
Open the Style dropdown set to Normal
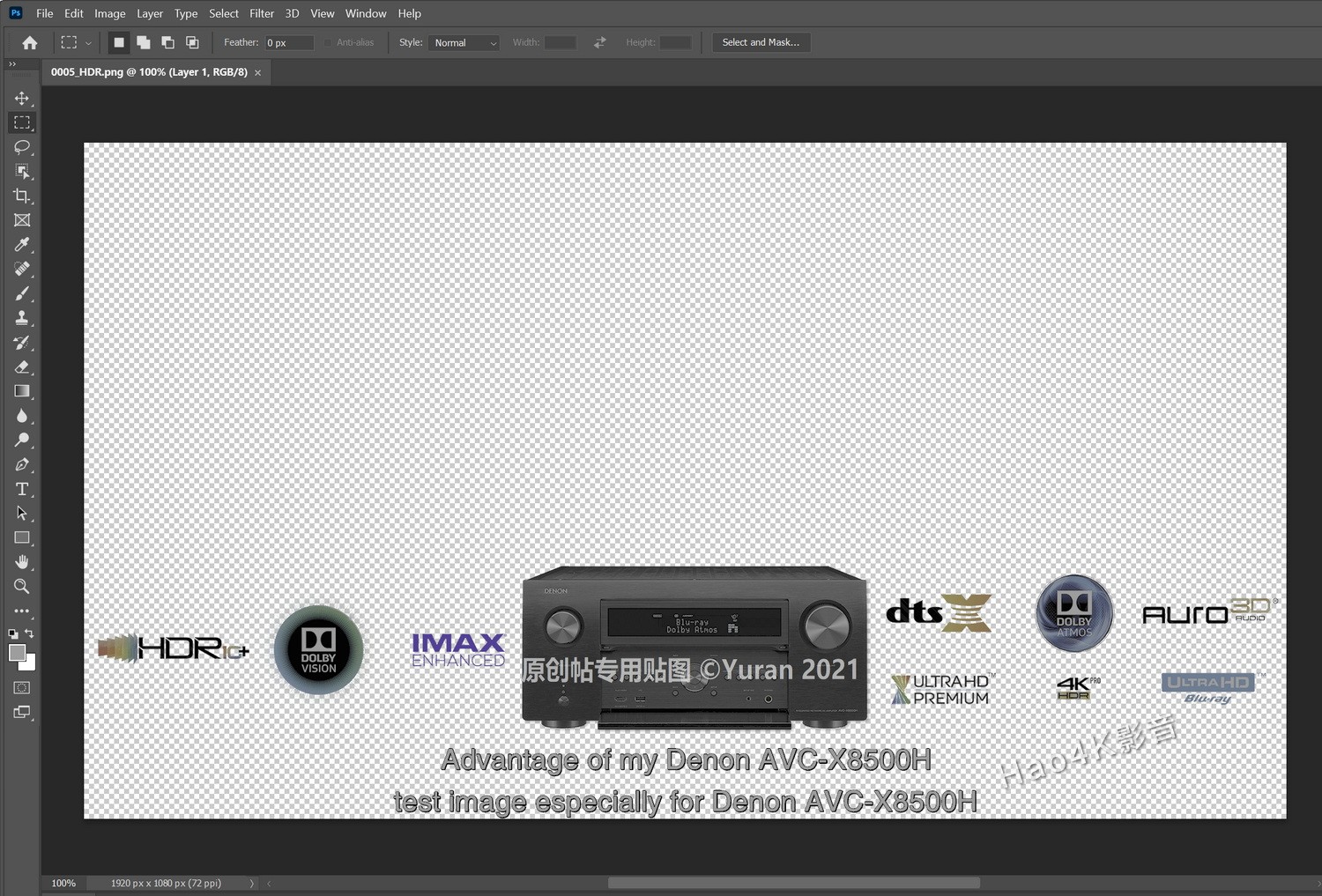(x=464, y=42)
